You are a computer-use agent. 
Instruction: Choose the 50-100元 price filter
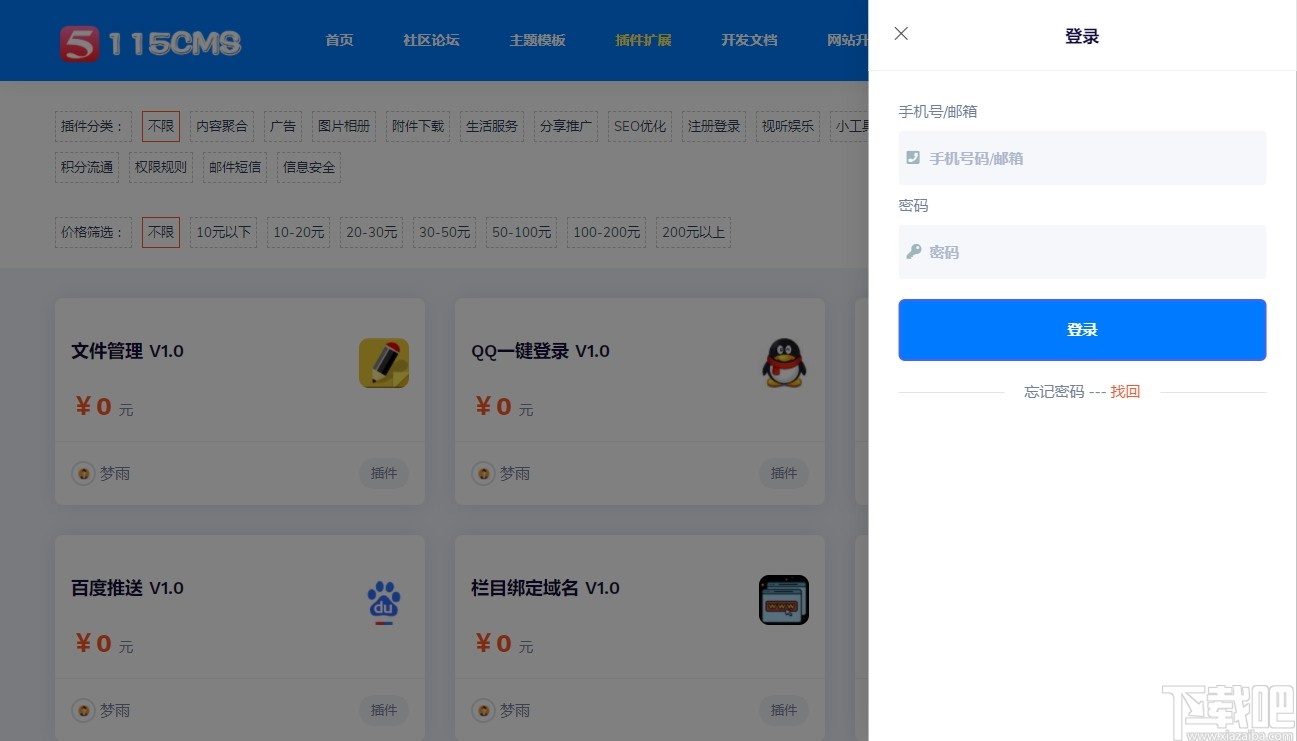[522, 232]
